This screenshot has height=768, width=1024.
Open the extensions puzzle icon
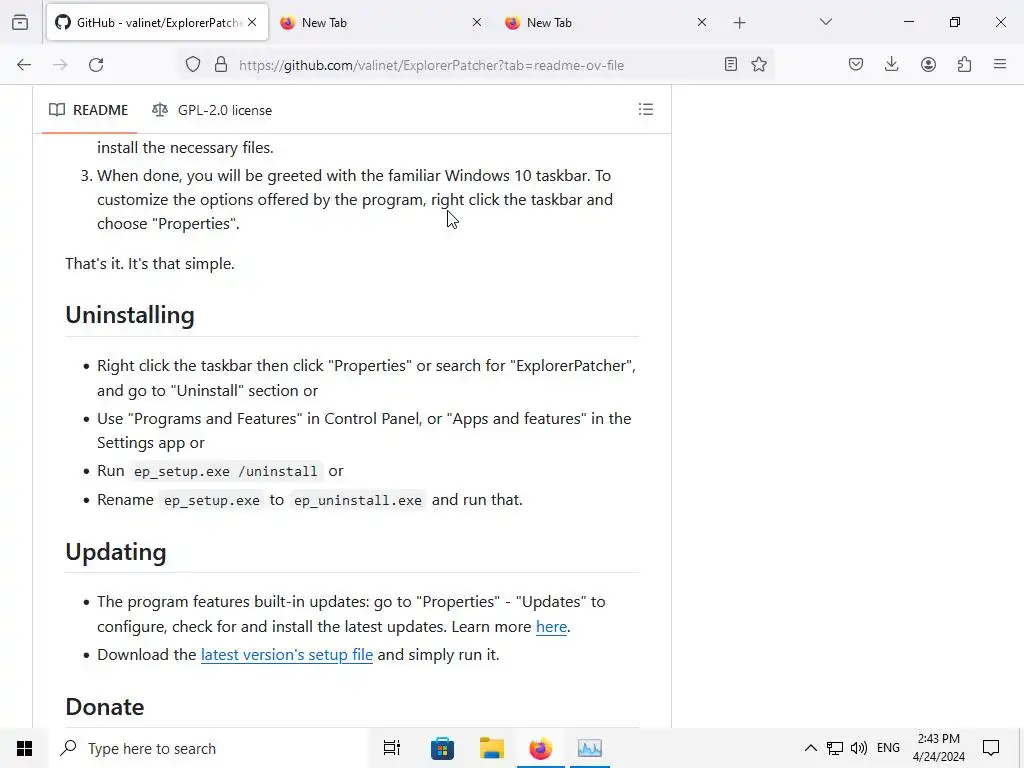click(x=965, y=64)
